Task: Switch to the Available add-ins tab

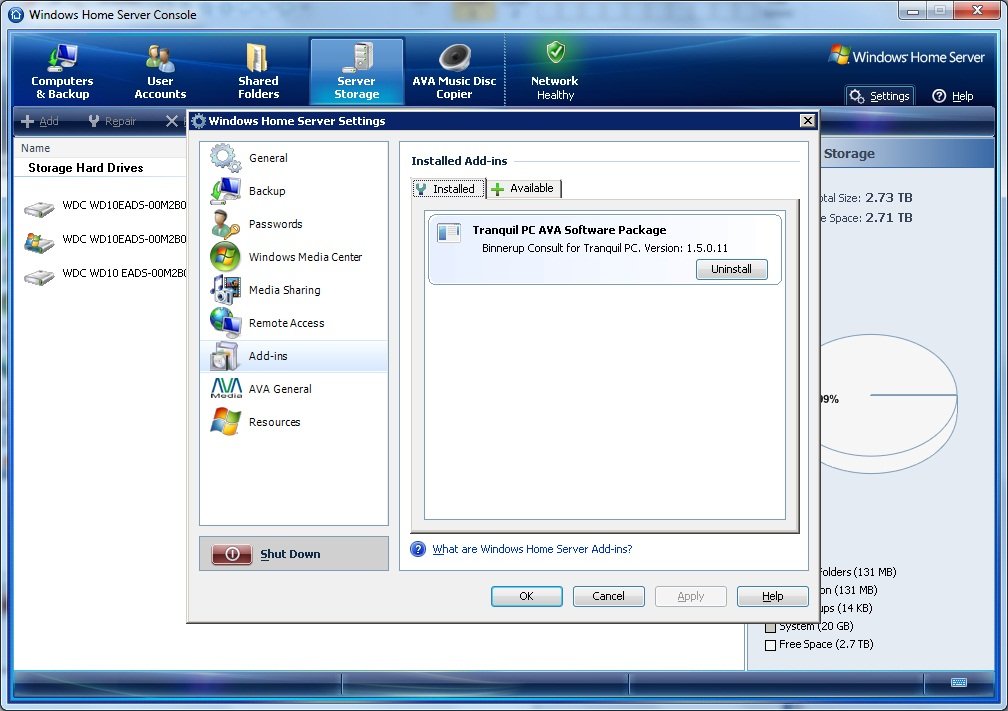Action: pyautogui.click(x=524, y=188)
